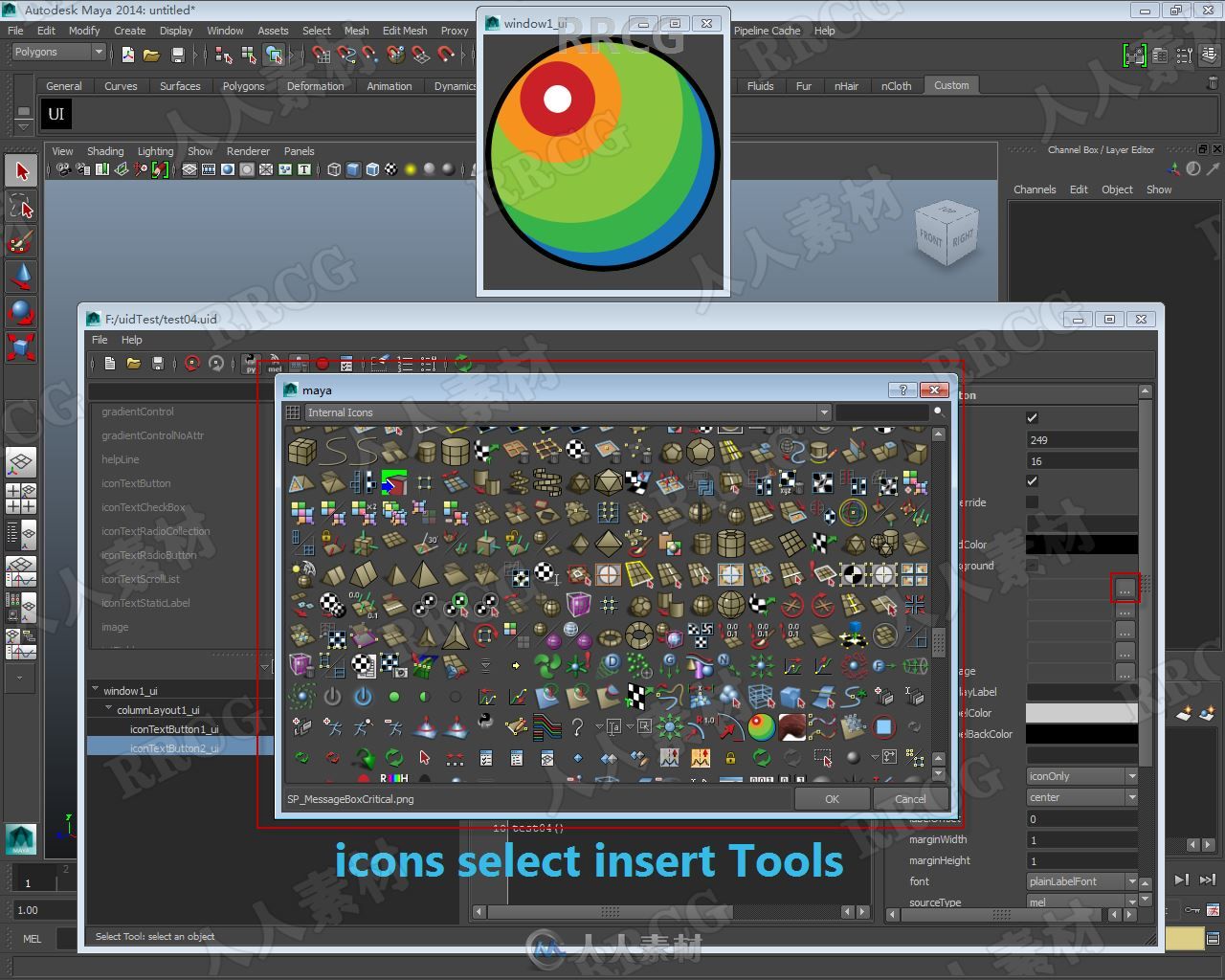Uncheck the topmost checkbox in properties panel
This screenshot has width=1225, height=980.
[x=1032, y=418]
